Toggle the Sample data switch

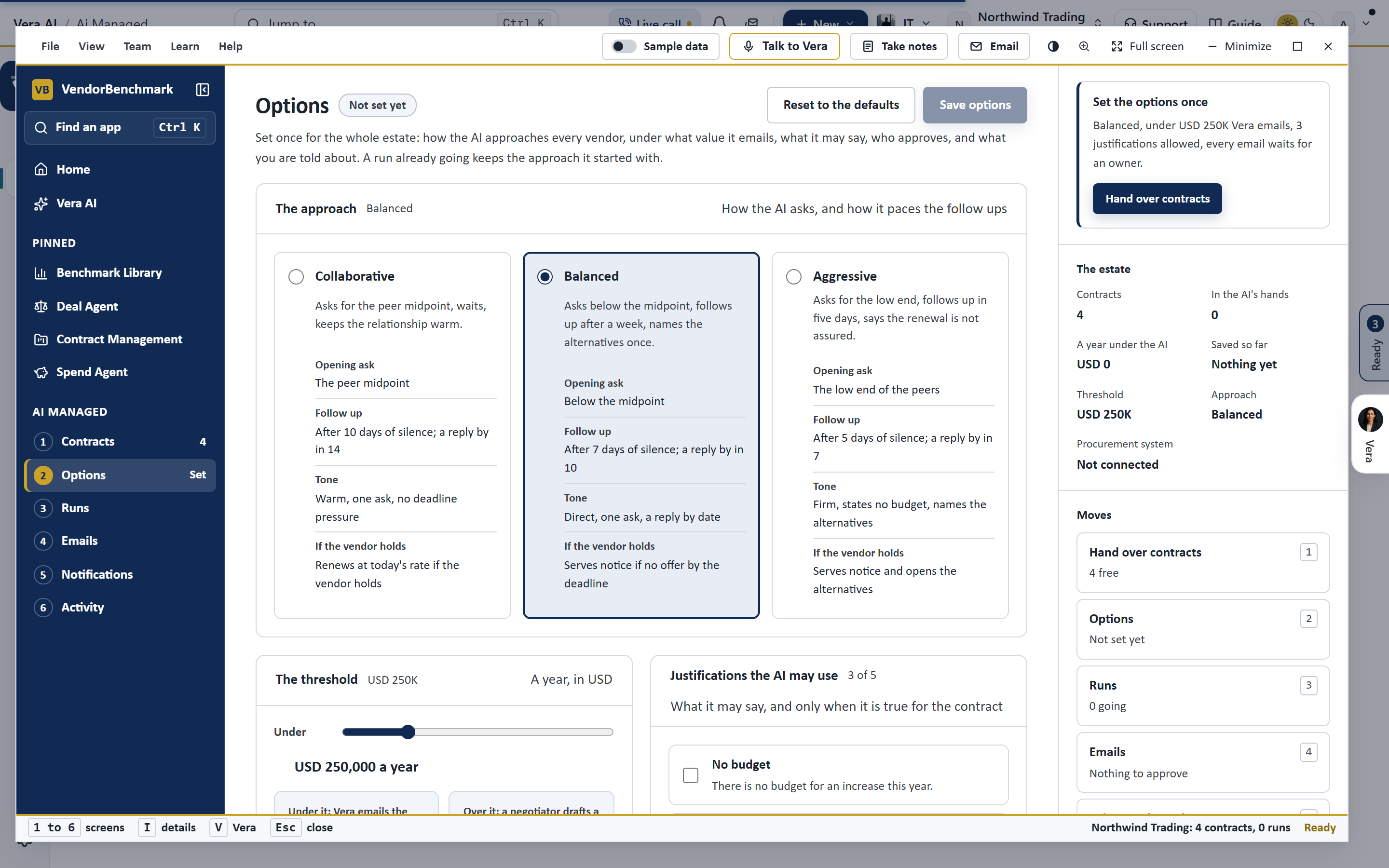tap(623, 46)
